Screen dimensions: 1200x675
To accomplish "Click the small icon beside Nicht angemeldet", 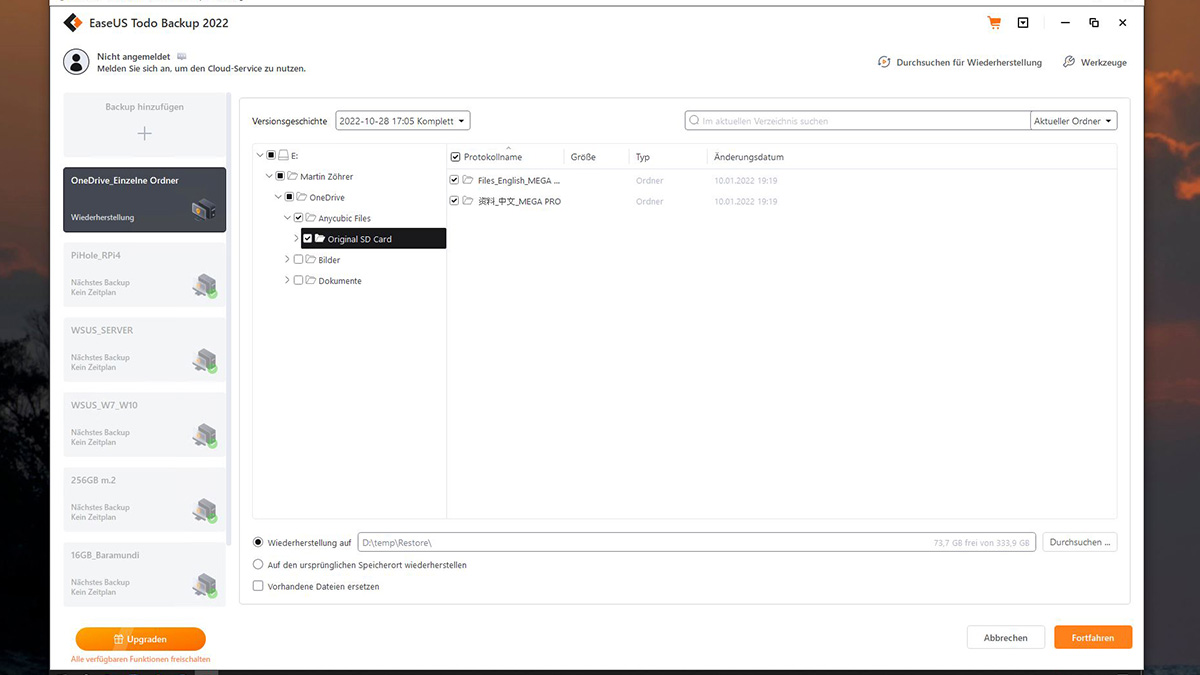I will click(181, 57).
